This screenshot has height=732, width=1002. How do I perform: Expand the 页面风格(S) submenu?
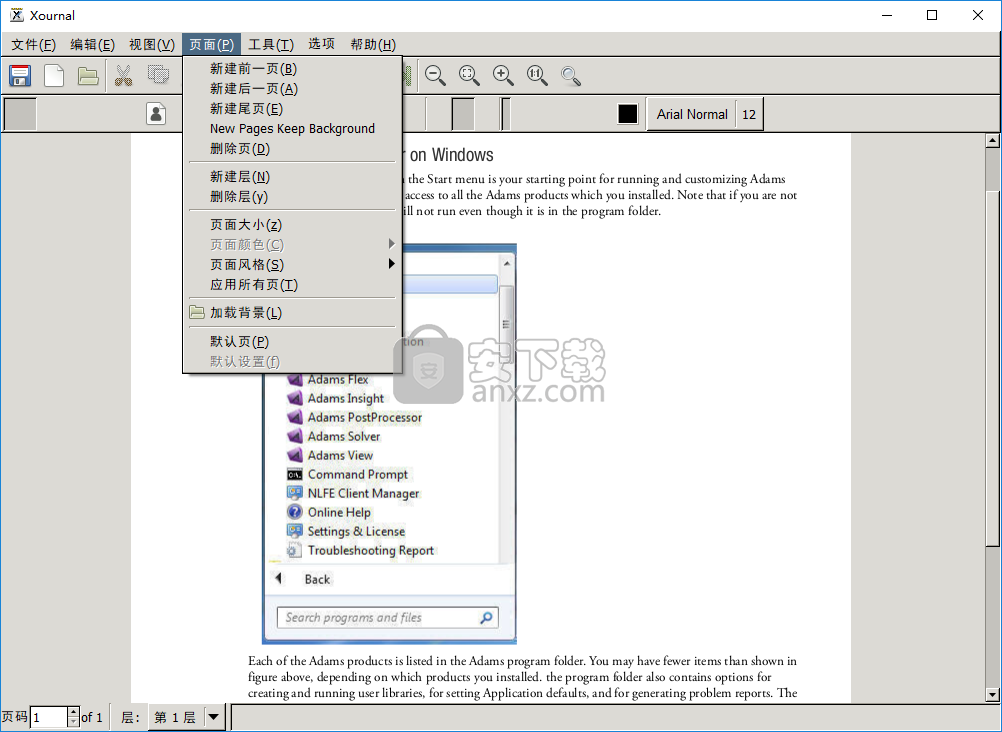click(x=293, y=264)
